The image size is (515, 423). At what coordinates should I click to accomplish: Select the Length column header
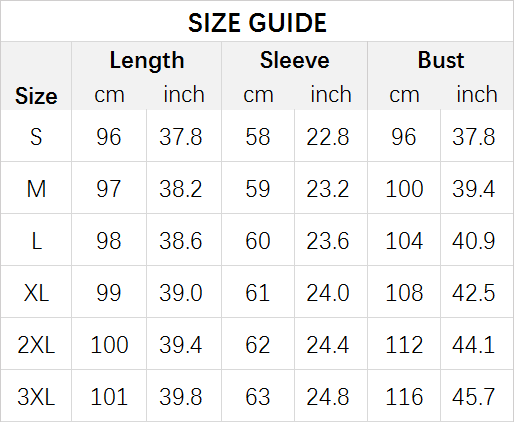pyautogui.click(x=147, y=61)
